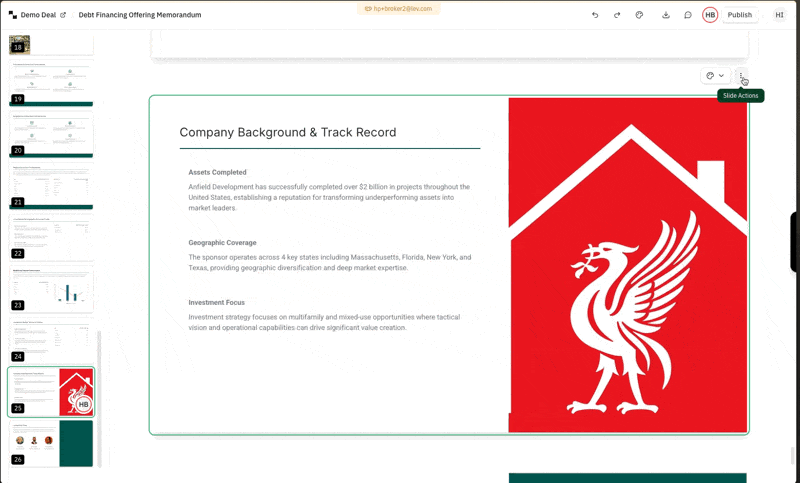Click the external link icon beside Demo Deal
The width and height of the screenshot is (800, 483).
(x=63, y=15)
